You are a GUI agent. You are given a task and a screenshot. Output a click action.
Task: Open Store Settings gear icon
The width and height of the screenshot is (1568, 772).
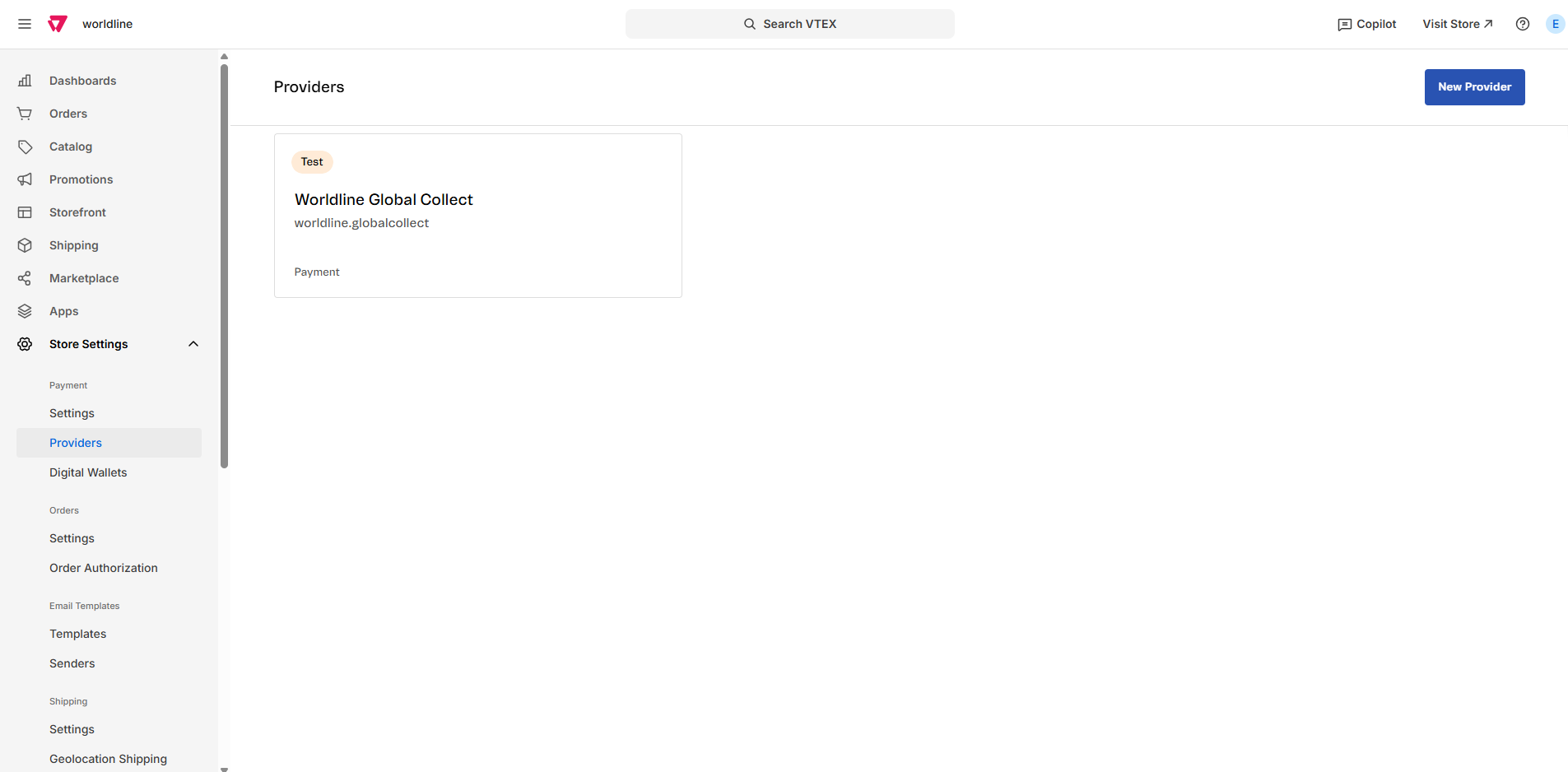point(24,344)
